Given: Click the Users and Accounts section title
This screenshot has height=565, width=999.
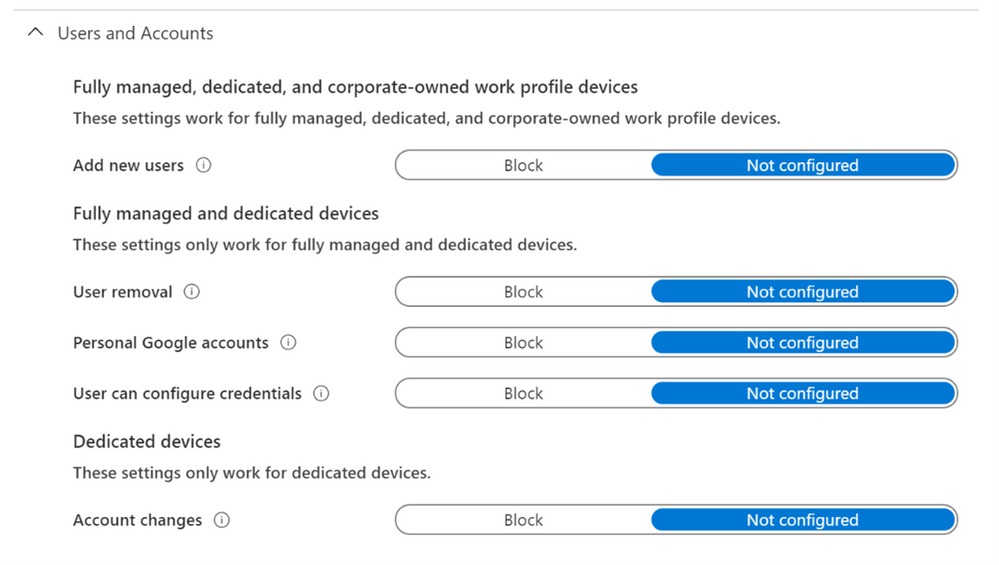Looking at the screenshot, I should (135, 33).
